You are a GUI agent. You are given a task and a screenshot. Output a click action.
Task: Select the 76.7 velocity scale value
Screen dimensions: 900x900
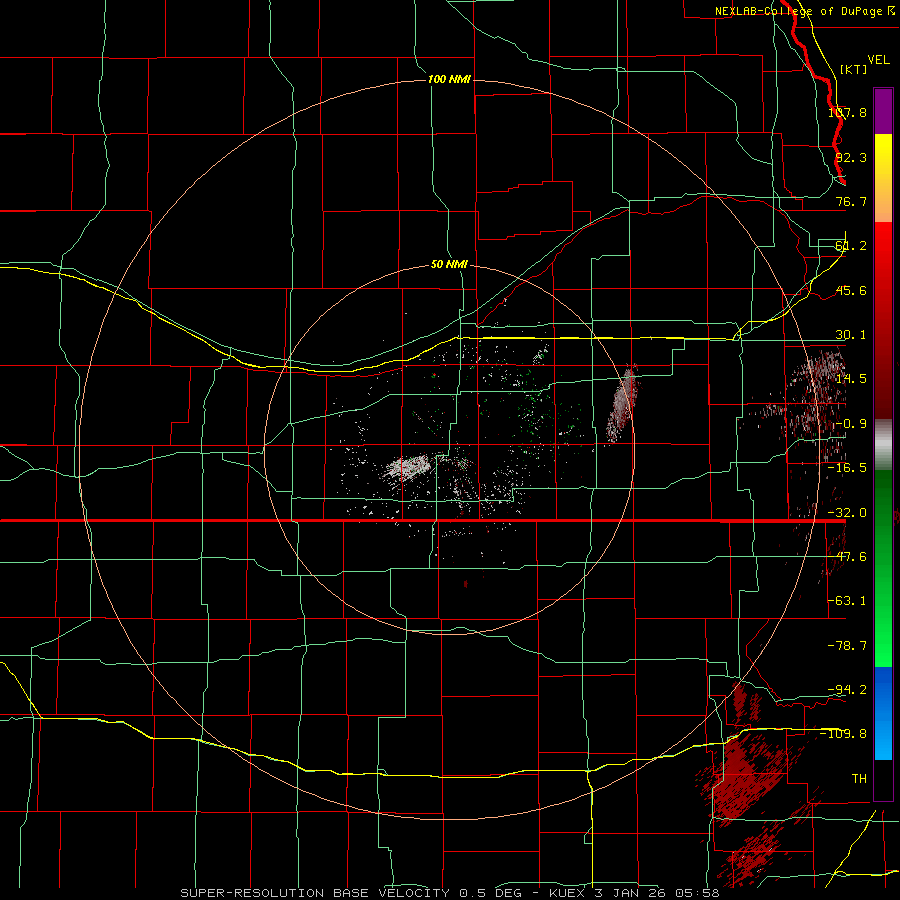851,201
